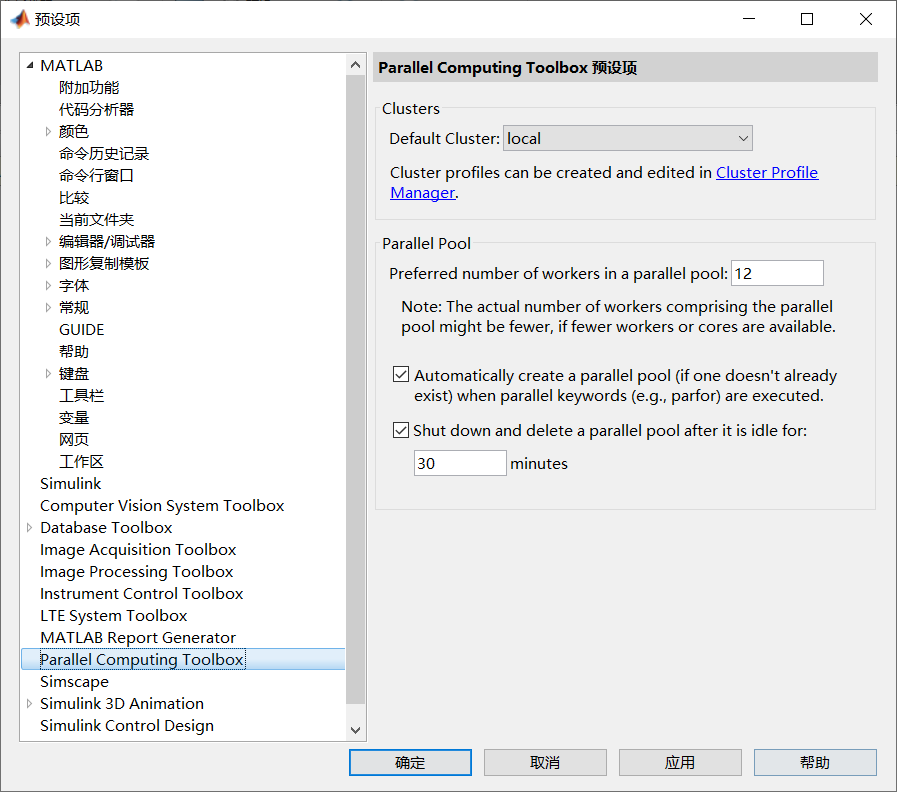Open the LTE System Toolbox preferences
Screen dimensions: 897x792
(x=113, y=615)
